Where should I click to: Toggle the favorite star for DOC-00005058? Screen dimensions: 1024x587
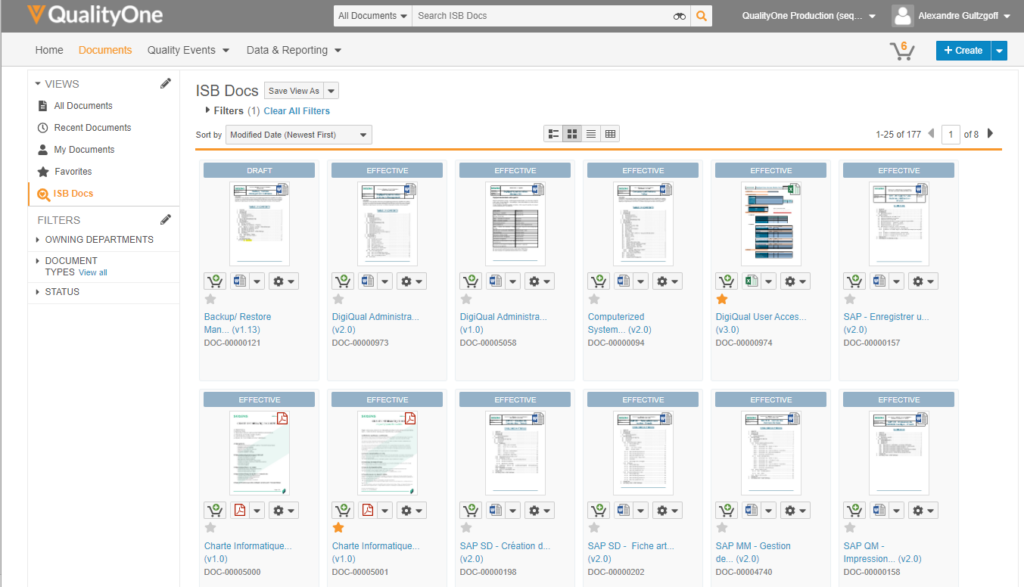point(466,300)
